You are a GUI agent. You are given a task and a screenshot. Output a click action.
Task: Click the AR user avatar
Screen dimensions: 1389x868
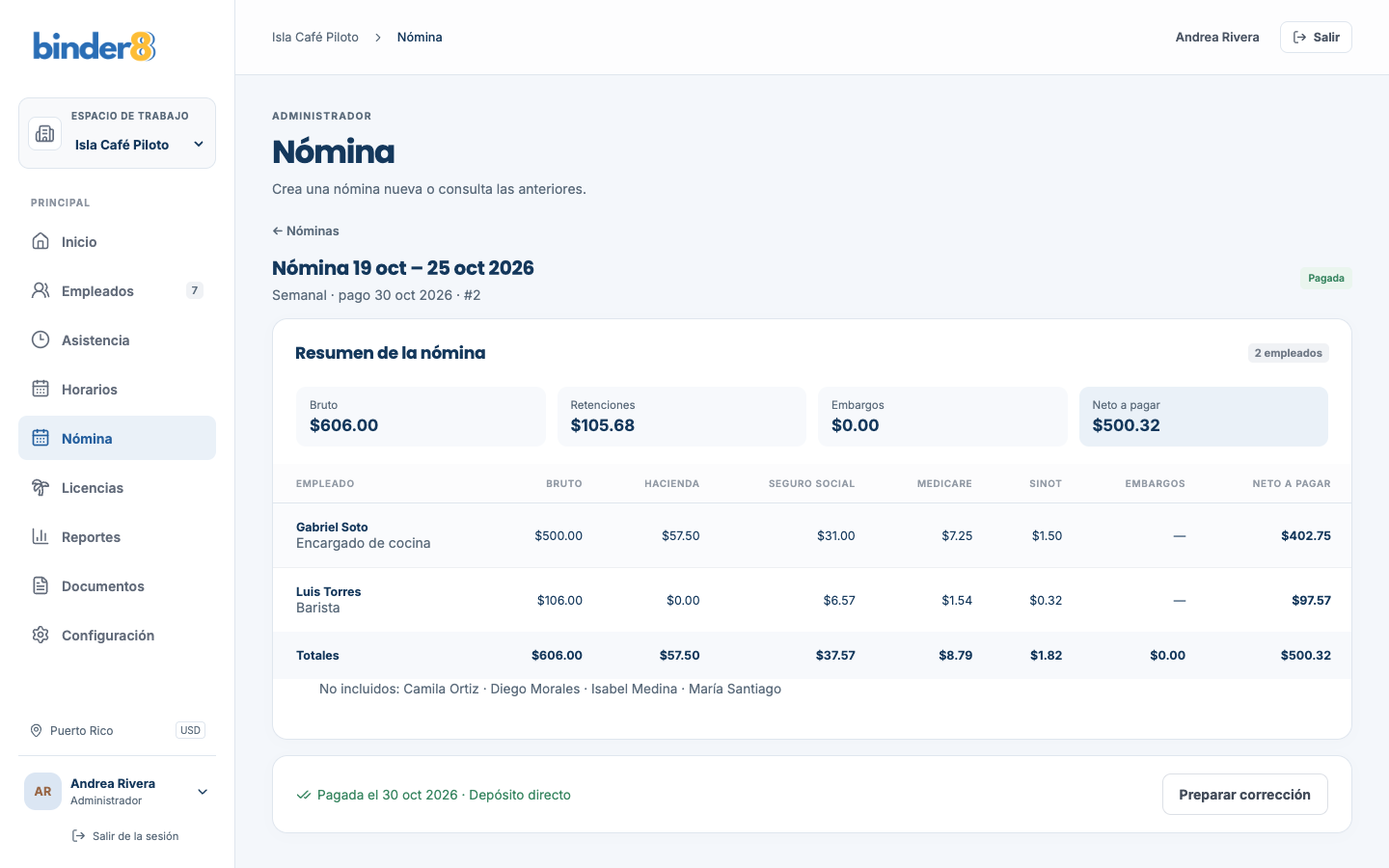point(42,792)
